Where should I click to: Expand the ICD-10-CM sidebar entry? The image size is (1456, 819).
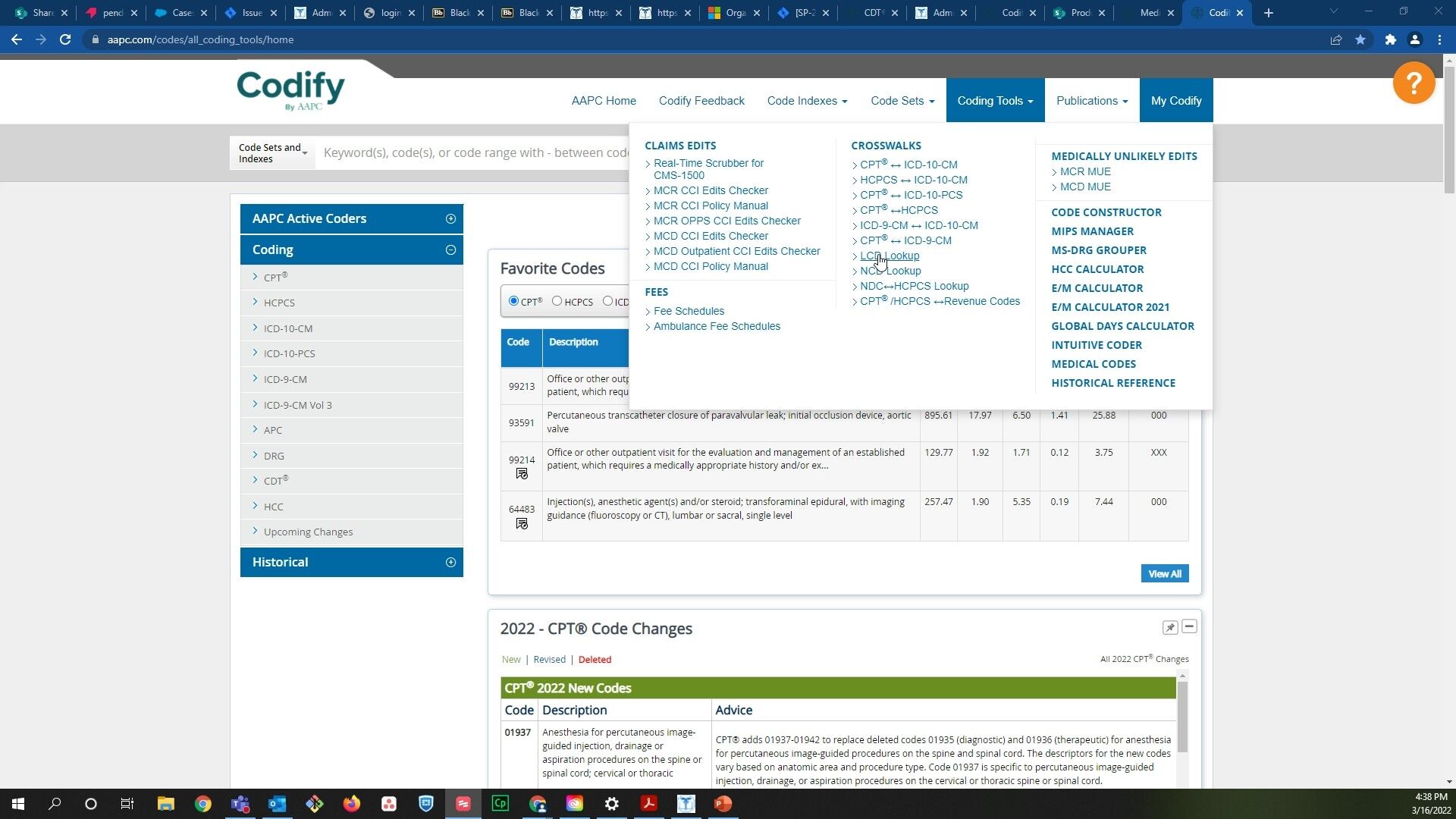[288, 328]
